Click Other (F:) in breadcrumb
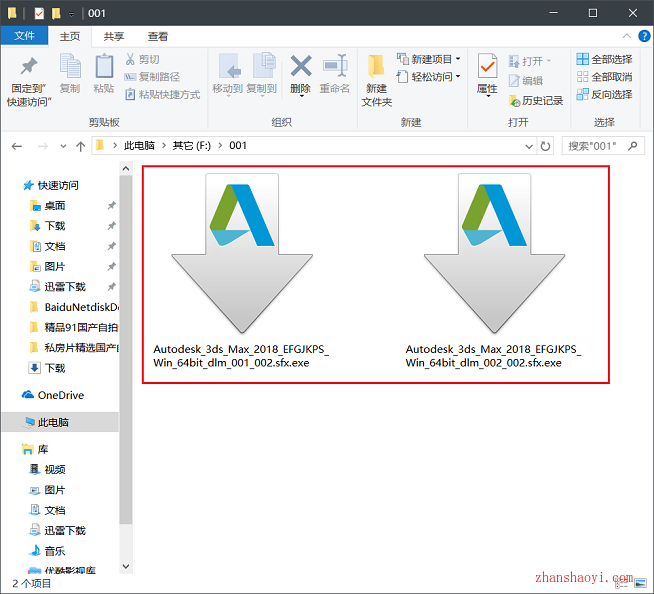This screenshot has width=654, height=594. pos(192,146)
